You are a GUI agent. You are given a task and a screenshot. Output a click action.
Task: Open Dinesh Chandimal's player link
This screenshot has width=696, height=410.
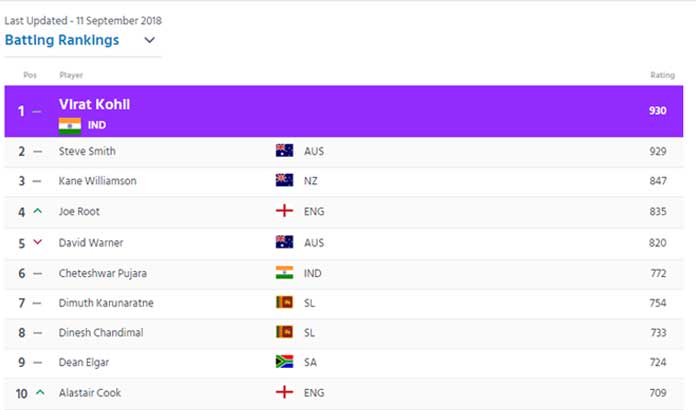[x=101, y=333]
